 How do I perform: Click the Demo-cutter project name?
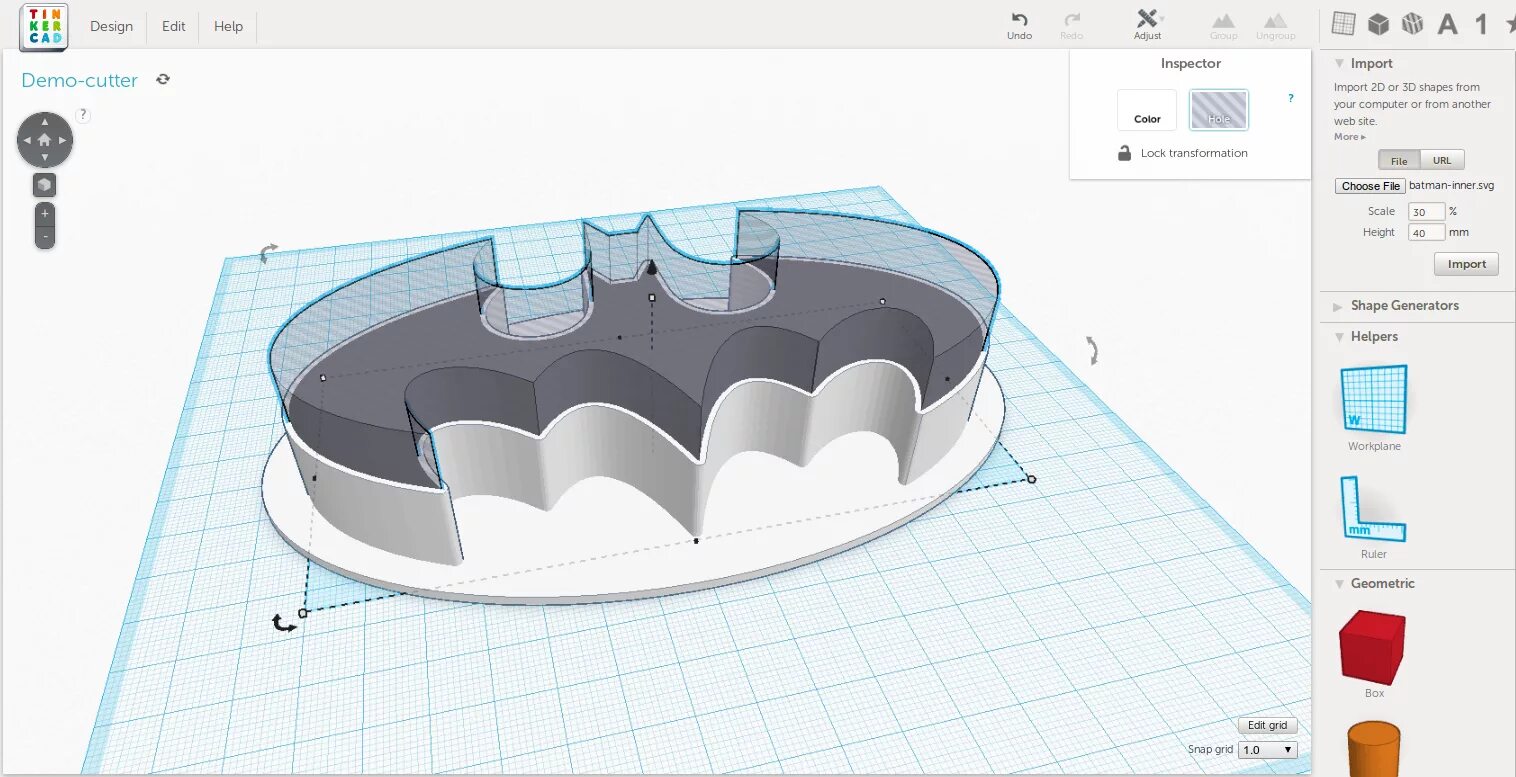pyautogui.click(x=79, y=81)
